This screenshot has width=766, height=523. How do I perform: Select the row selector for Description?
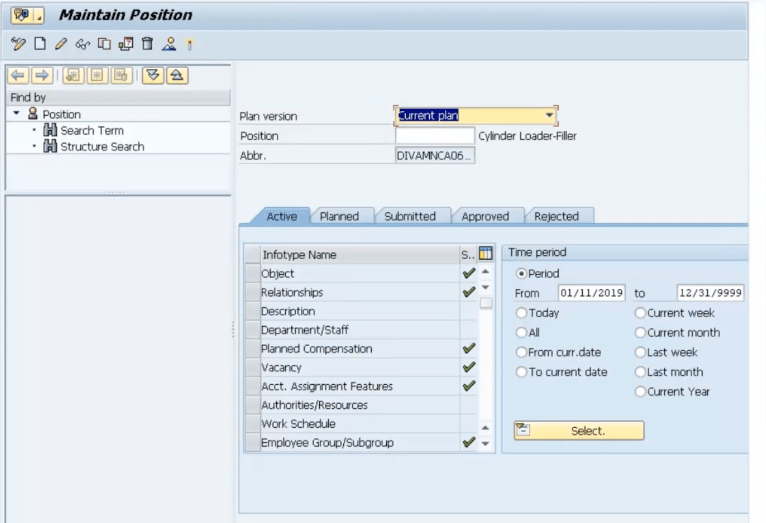click(253, 311)
